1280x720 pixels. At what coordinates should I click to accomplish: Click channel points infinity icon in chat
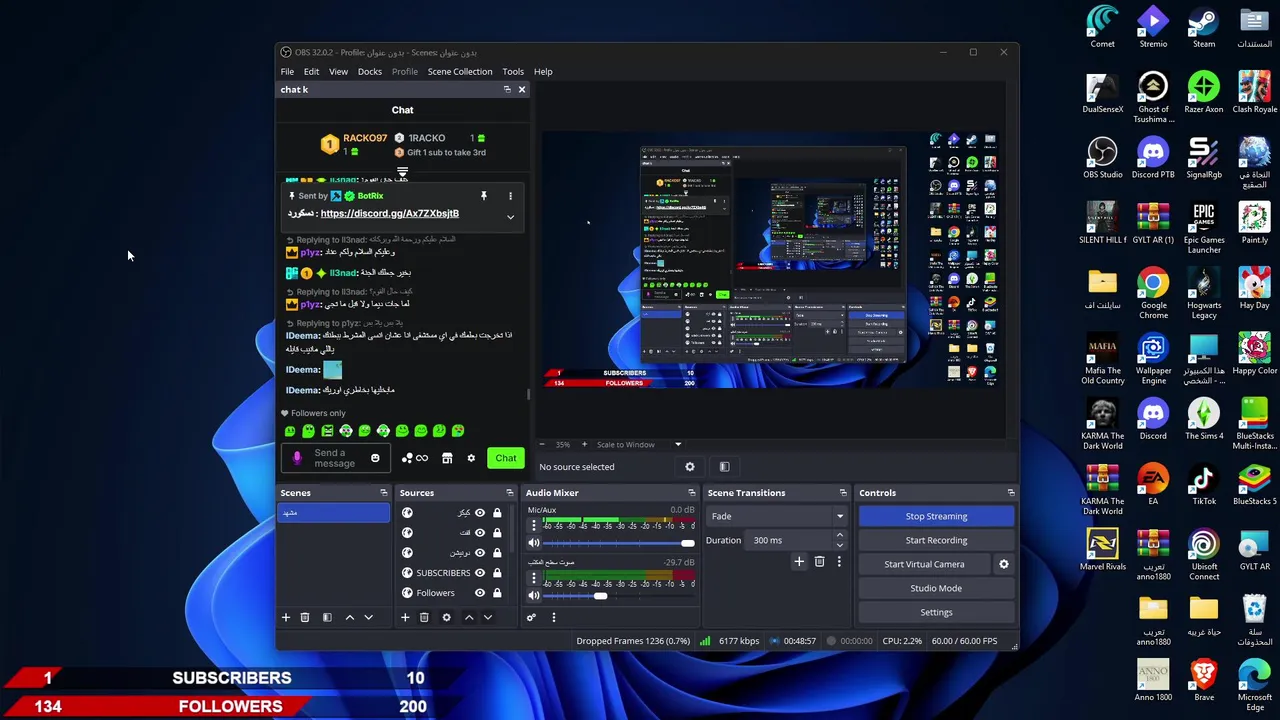422,458
